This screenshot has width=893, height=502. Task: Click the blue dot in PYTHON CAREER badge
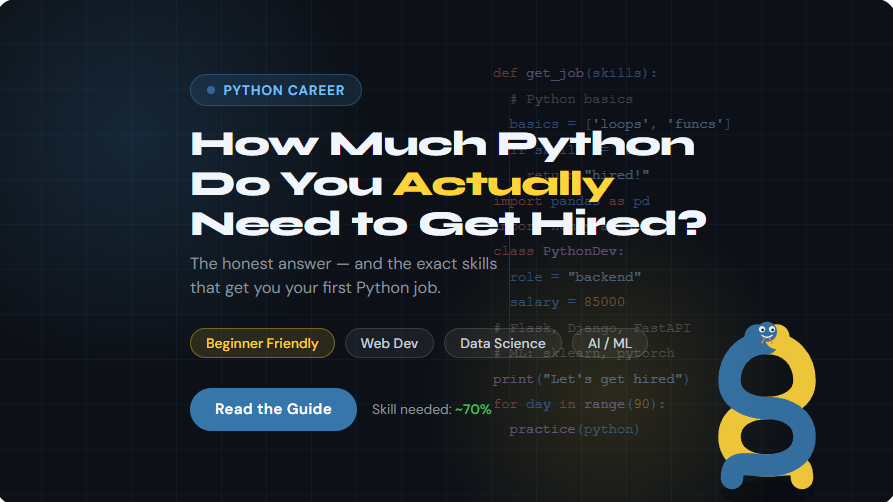click(211, 90)
